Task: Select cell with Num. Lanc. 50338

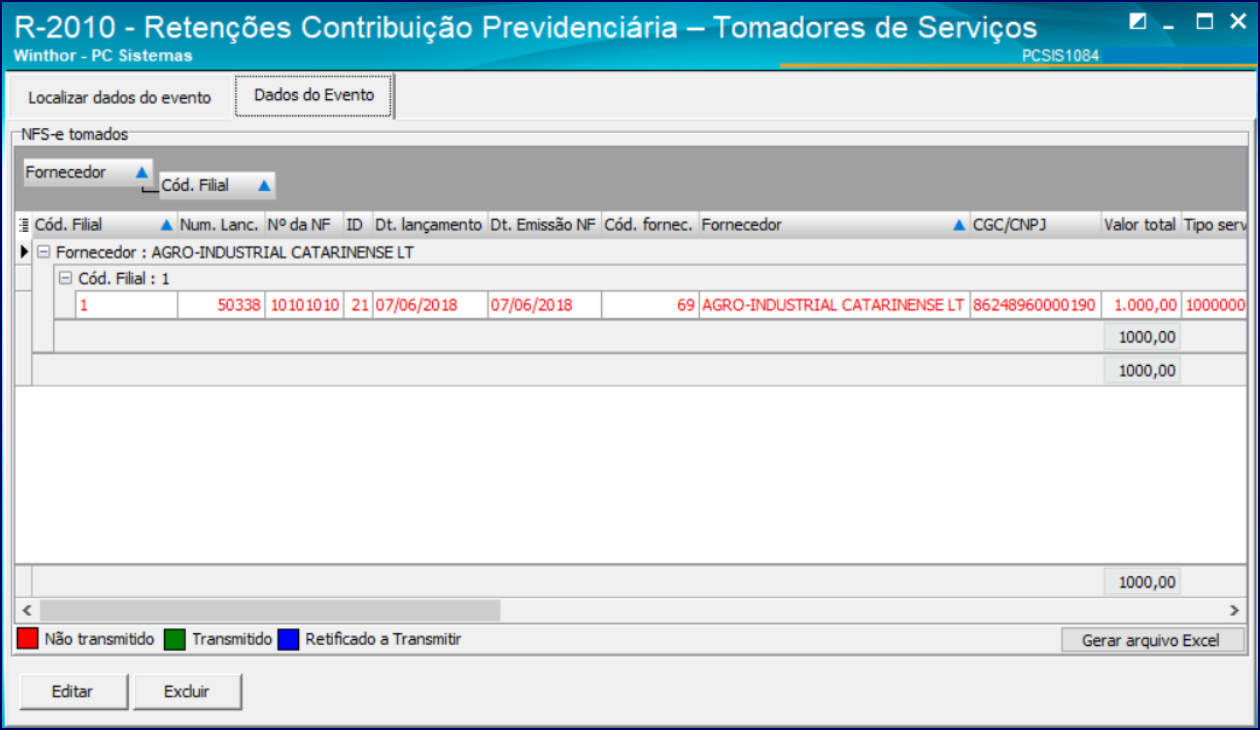Action: coord(221,305)
